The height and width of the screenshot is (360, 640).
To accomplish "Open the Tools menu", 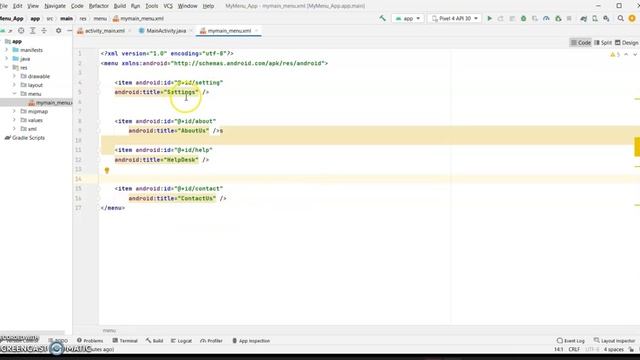I will [x=151, y=6].
